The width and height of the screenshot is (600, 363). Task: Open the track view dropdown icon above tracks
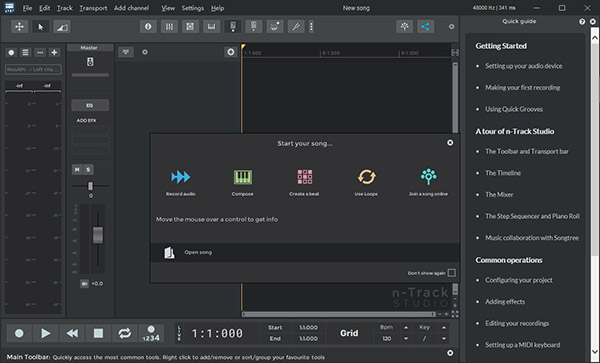pyautogui.click(x=126, y=52)
